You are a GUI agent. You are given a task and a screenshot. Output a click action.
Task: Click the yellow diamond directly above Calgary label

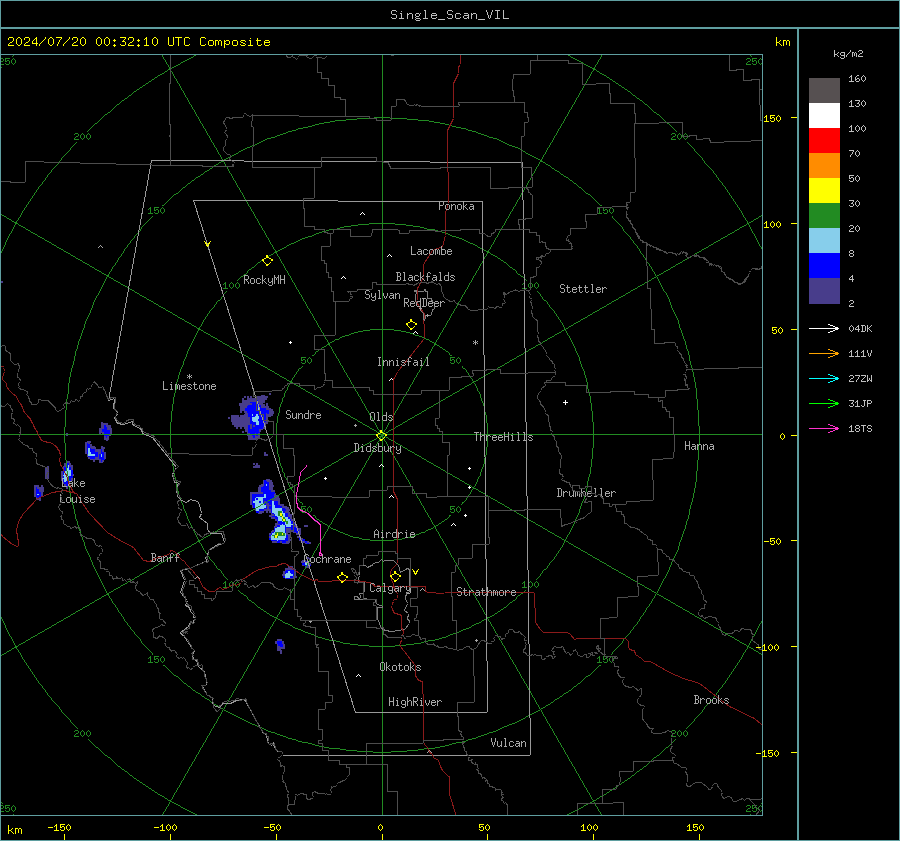395,576
